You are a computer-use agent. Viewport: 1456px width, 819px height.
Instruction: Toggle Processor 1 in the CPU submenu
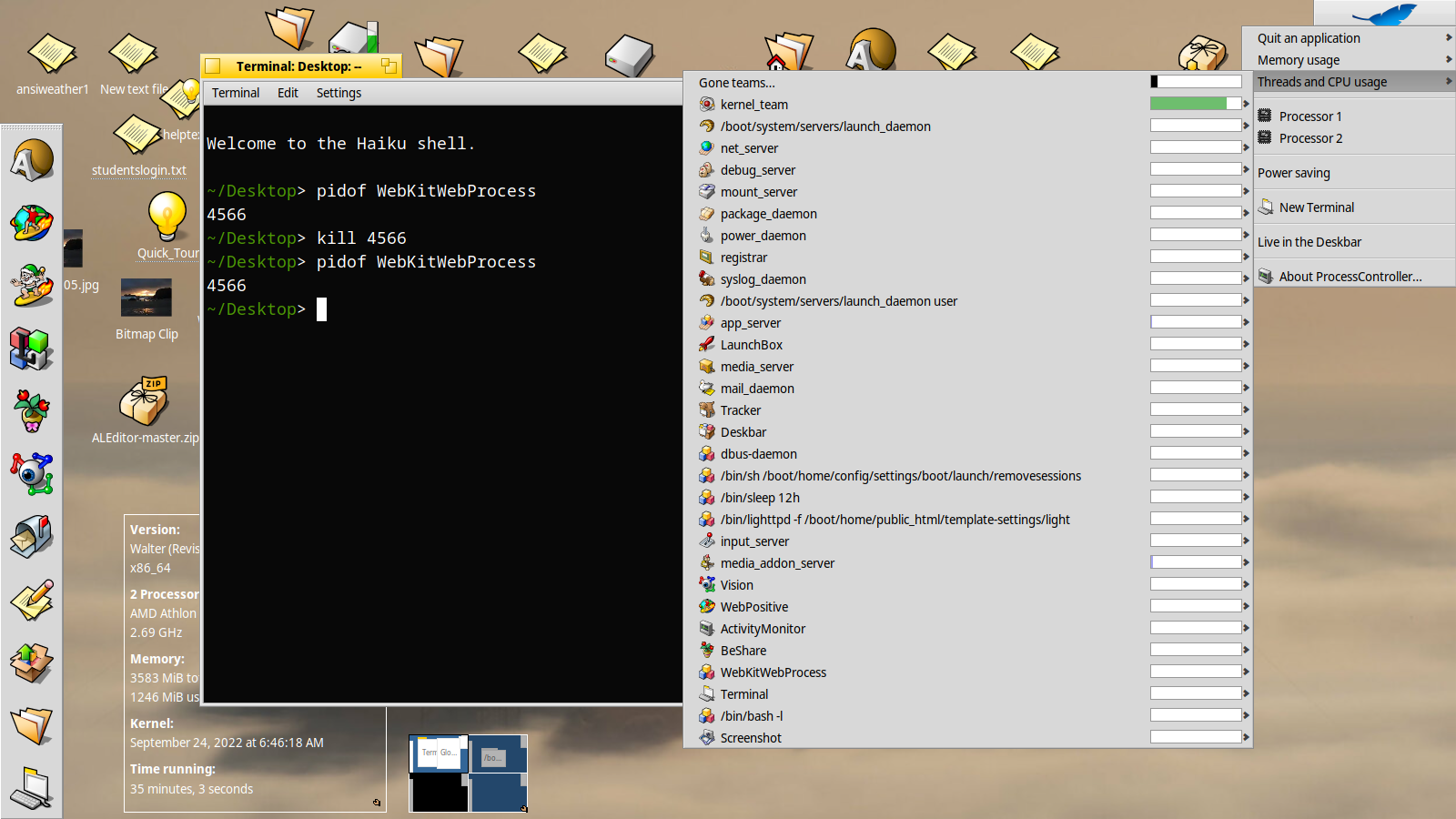pos(1309,116)
